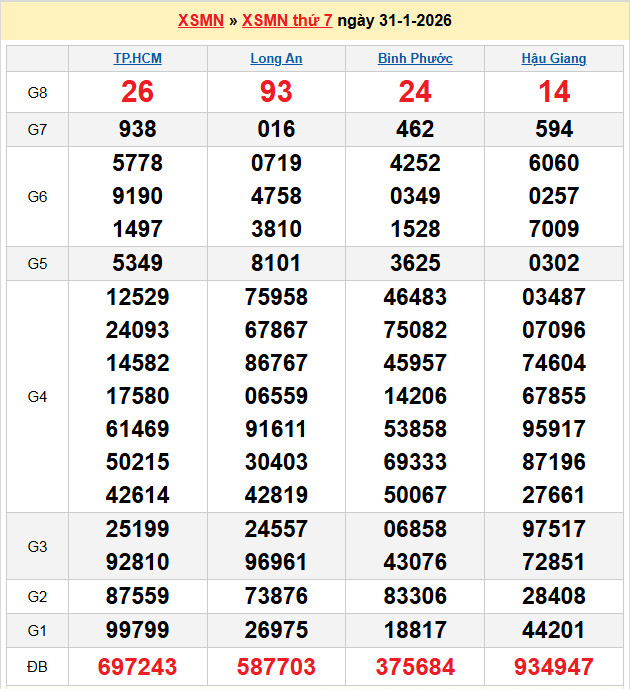Select the G7 prize number 594
Viewport: 630px width, 689px height.
point(554,129)
